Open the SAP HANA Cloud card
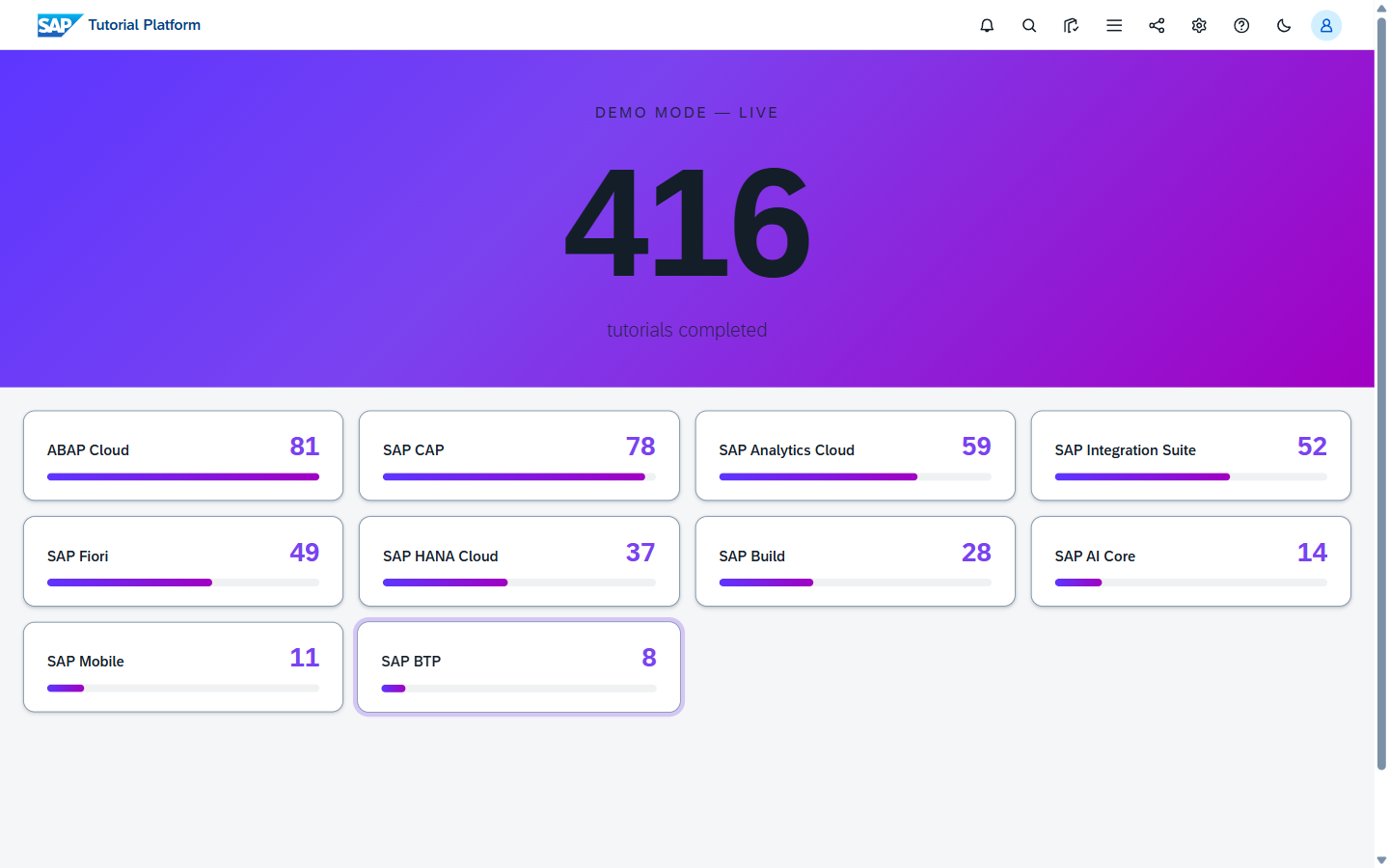This screenshot has width=1389, height=868. click(x=519, y=561)
